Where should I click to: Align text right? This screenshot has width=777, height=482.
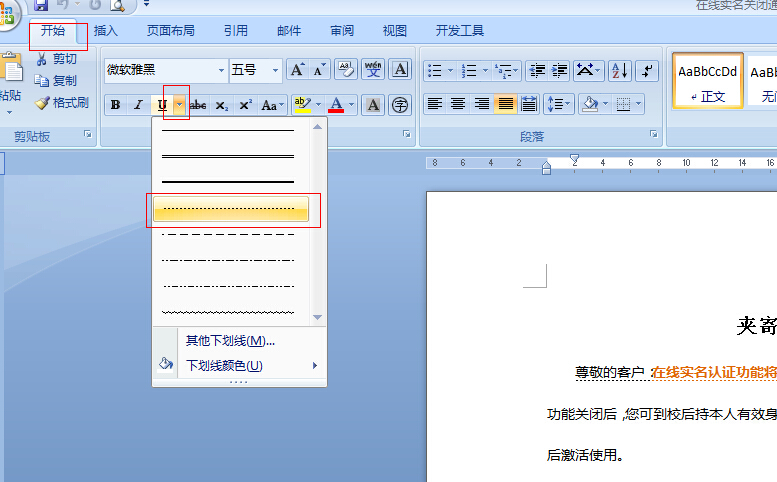point(482,104)
